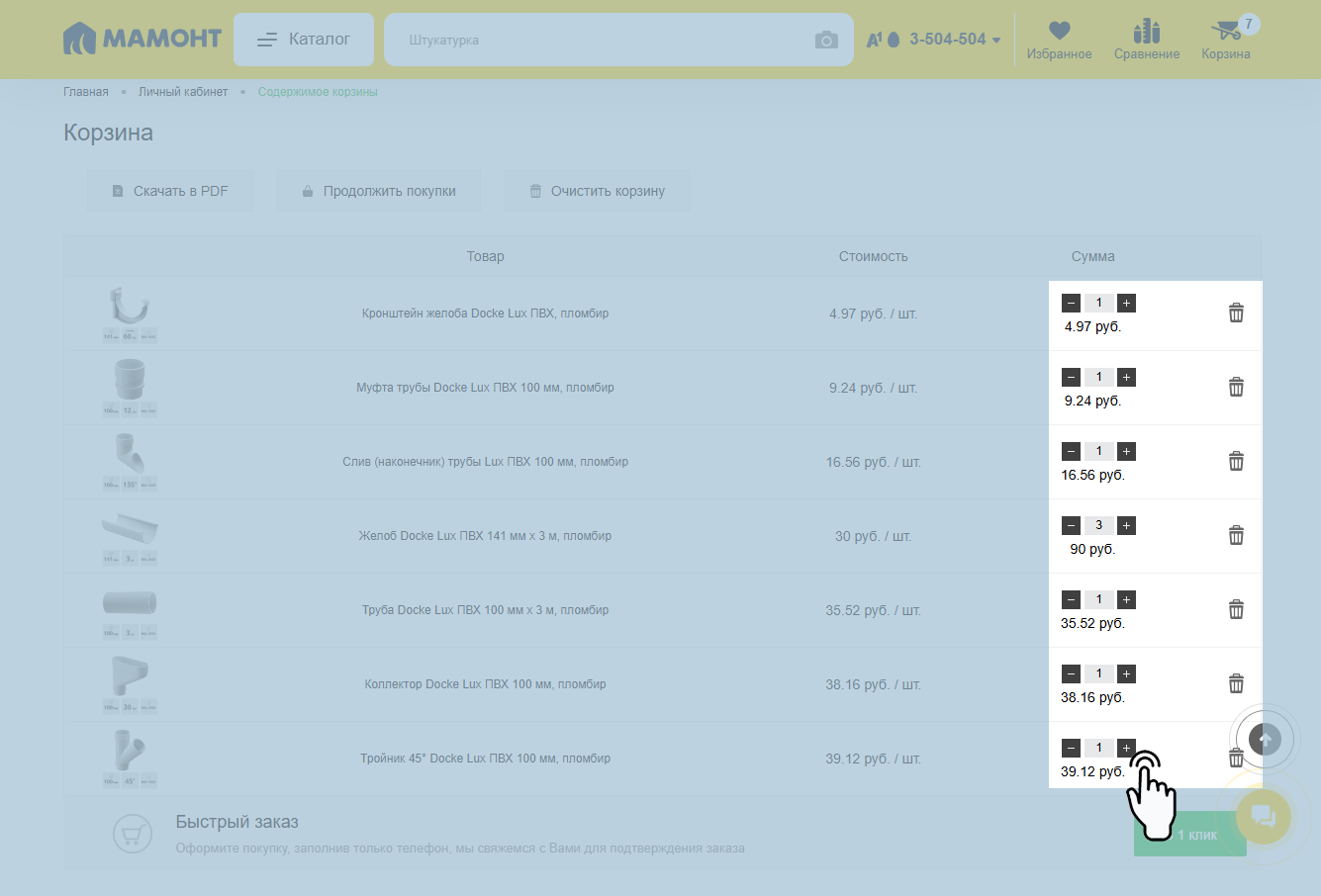Image resolution: width=1321 pixels, height=896 pixels.
Task: Edit the Муфта трубы quantity field
Action: pyautogui.click(x=1098, y=378)
